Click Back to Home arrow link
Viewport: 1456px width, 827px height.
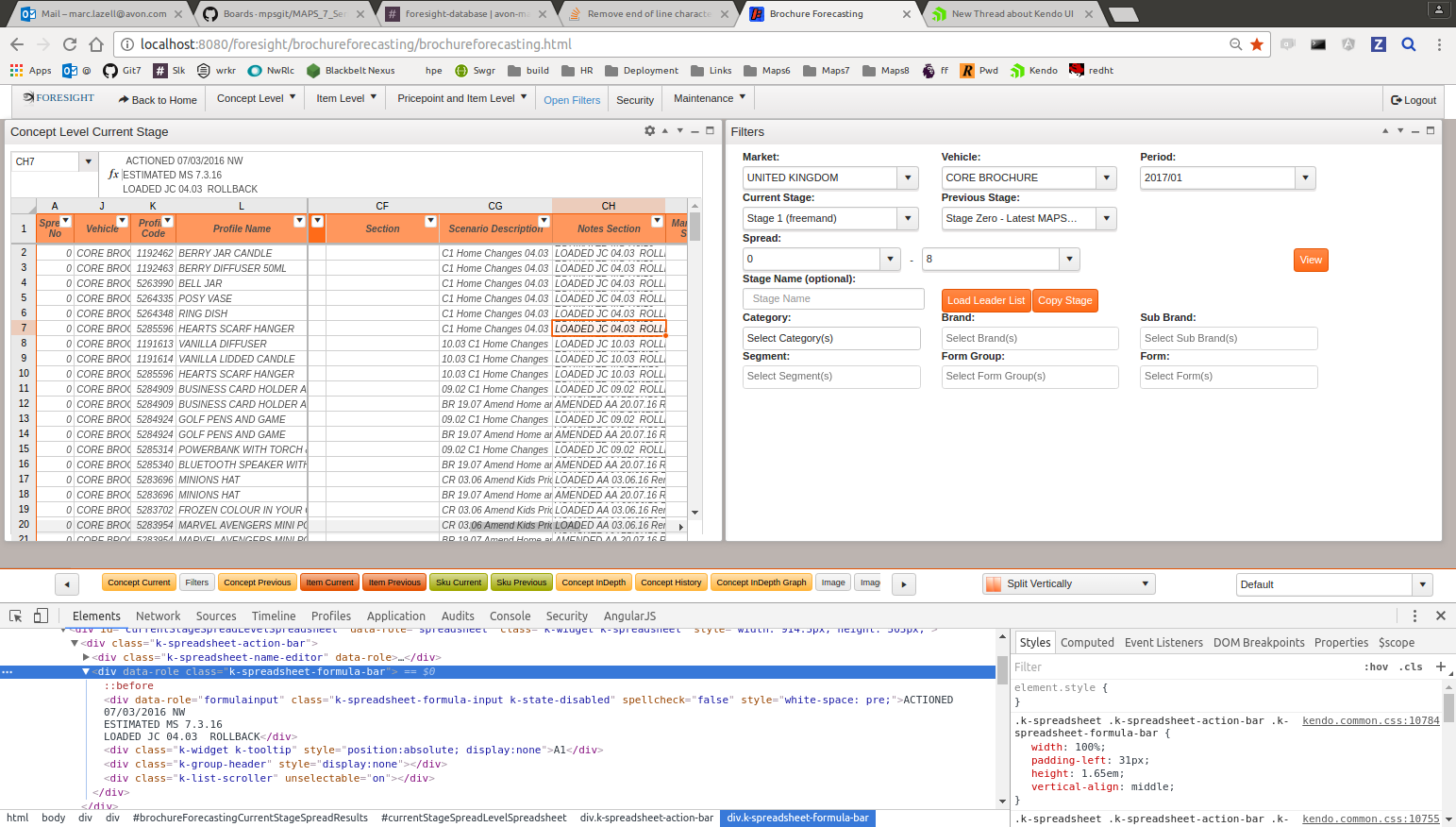(x=158, y=100)
